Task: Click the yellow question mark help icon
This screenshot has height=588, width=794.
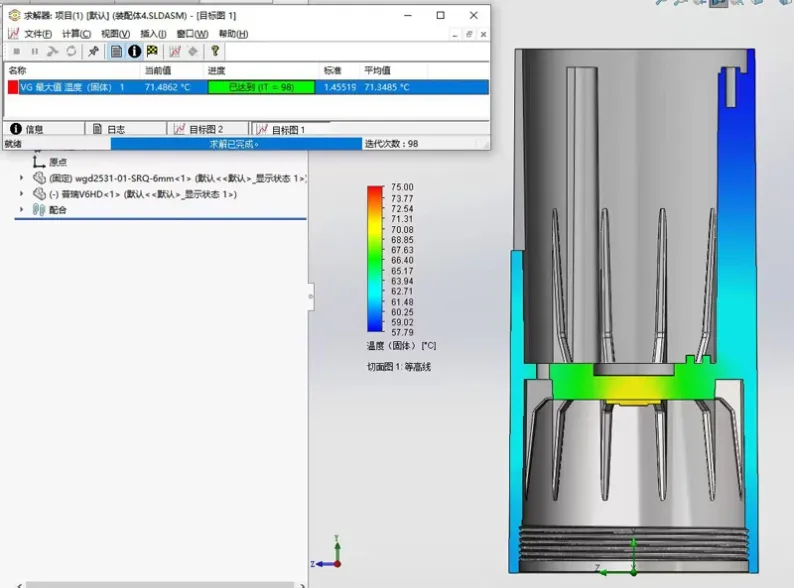Action: [x=215, y=51]
